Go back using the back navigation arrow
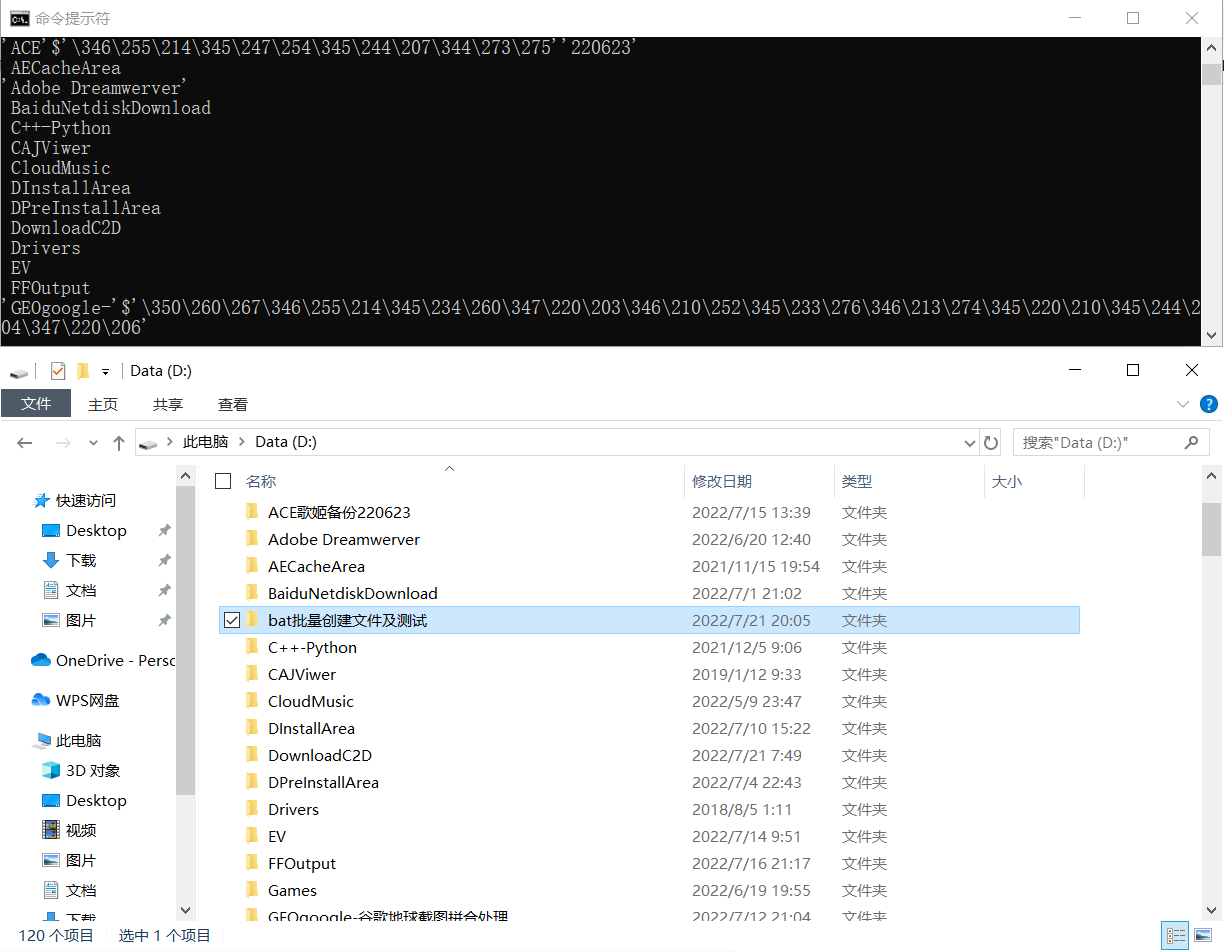Viewport: 1224px width, 952px height. (x=24, y=441)
